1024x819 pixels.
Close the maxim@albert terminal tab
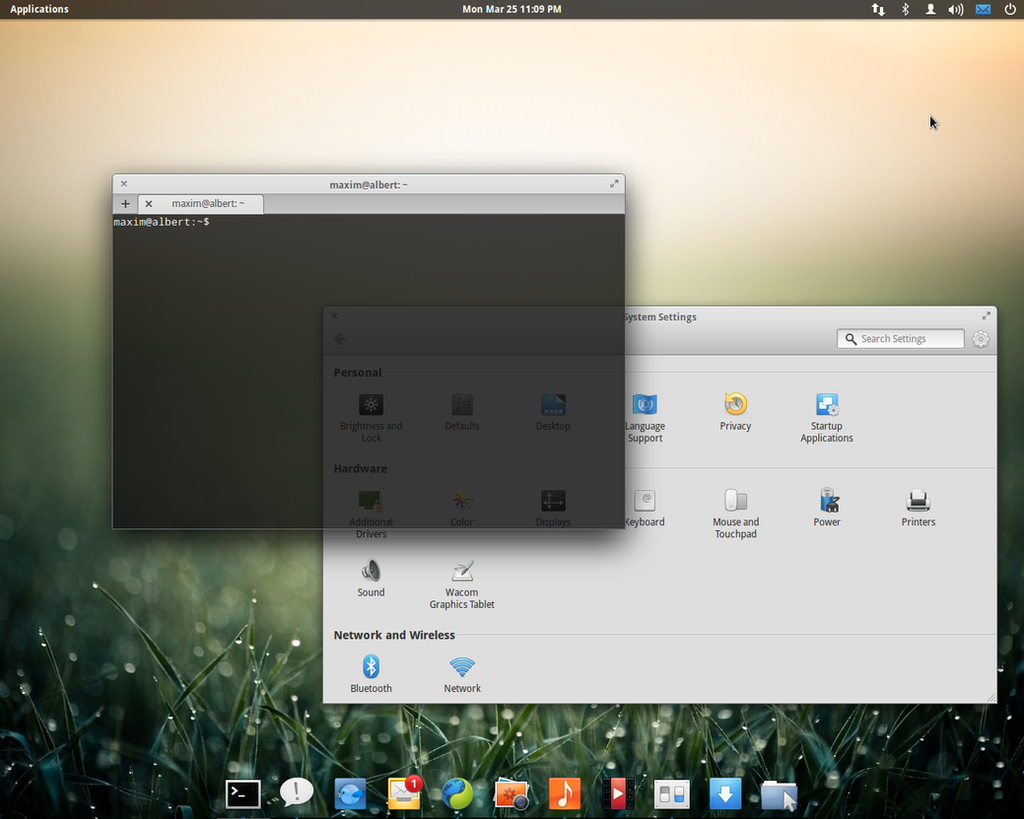click(x=148, y=204)
